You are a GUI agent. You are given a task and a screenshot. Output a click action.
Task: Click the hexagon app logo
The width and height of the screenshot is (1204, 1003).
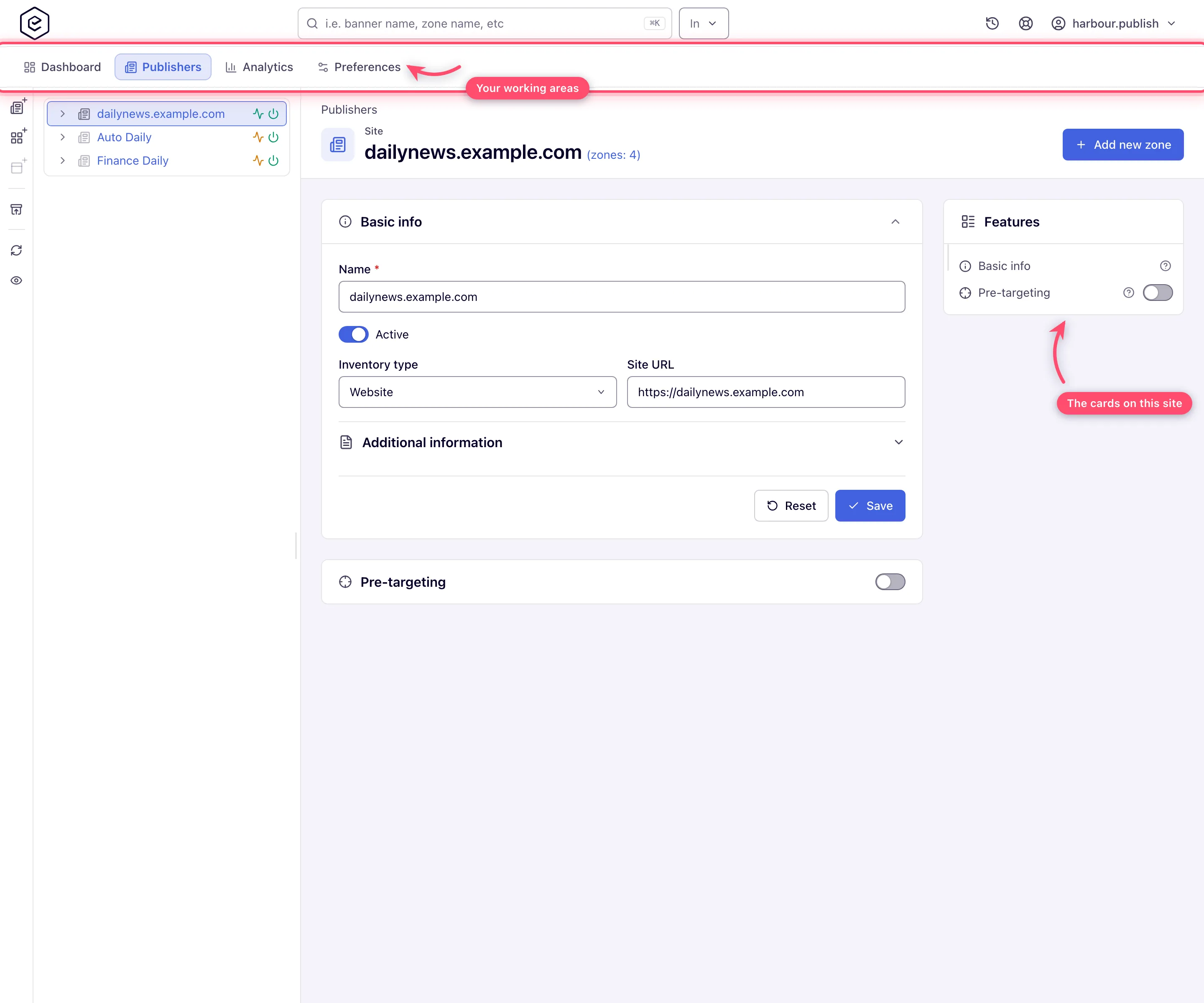[x=34, y=23]
